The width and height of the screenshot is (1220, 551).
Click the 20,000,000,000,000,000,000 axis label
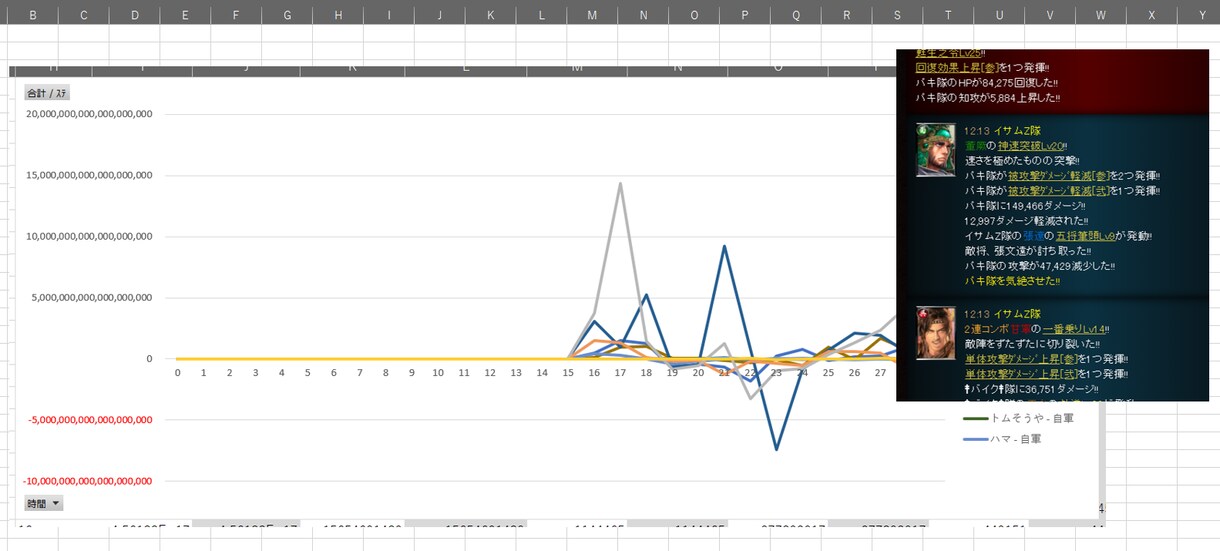click(88, 114)
